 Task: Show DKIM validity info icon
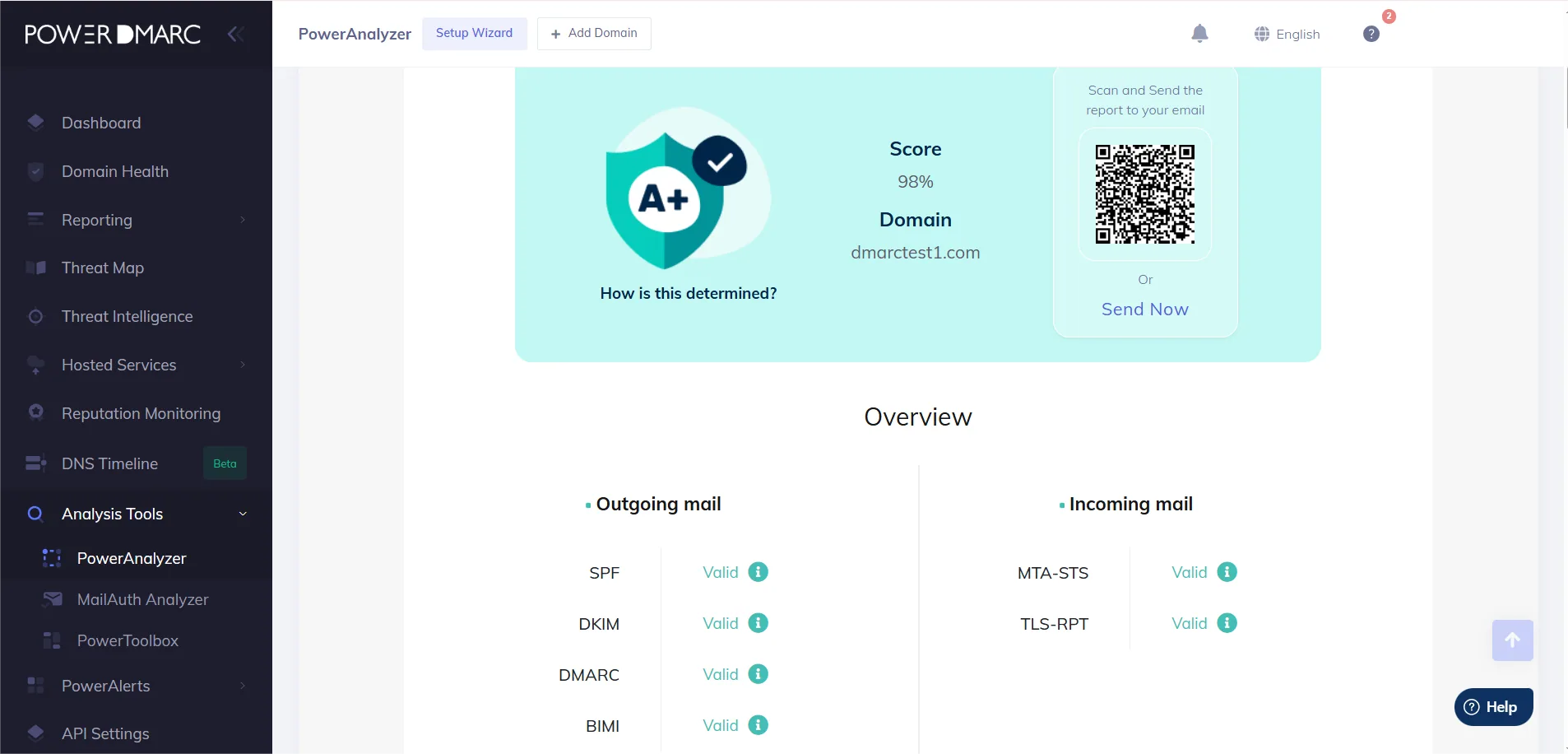[758, 623]
